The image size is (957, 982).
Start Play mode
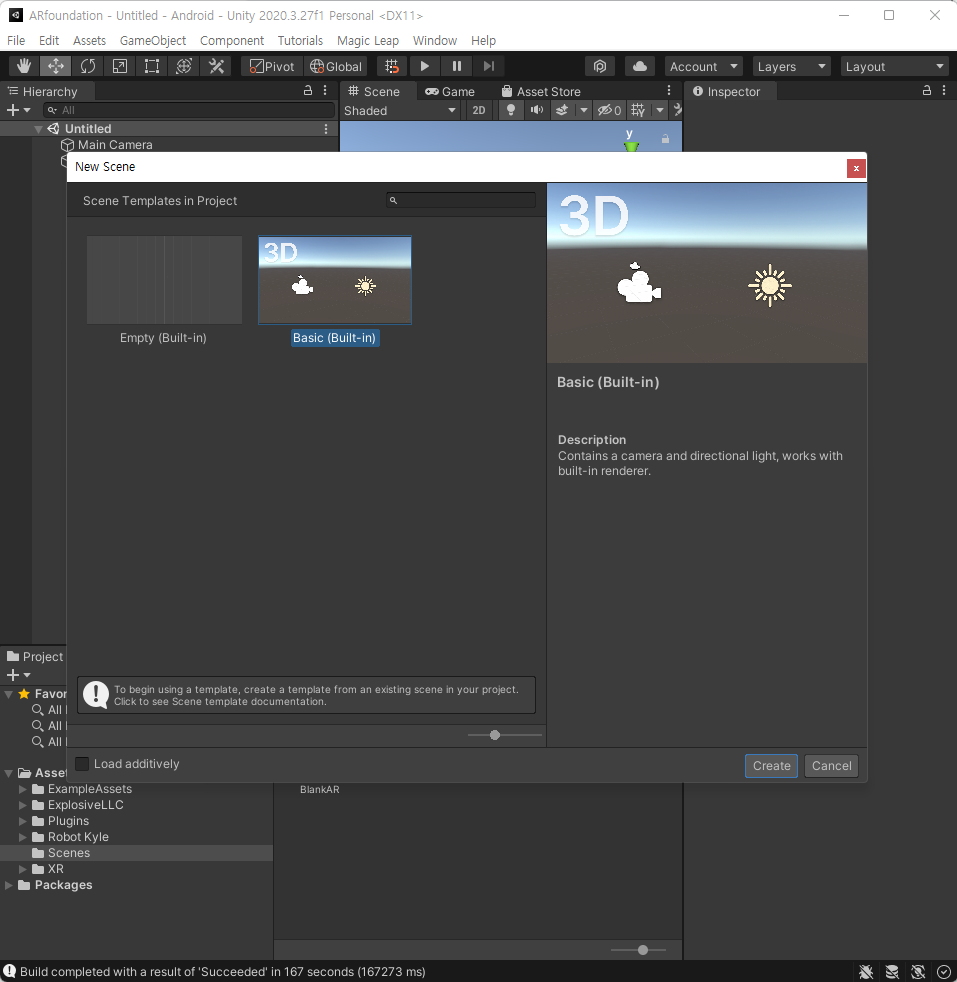click(425, 66)
